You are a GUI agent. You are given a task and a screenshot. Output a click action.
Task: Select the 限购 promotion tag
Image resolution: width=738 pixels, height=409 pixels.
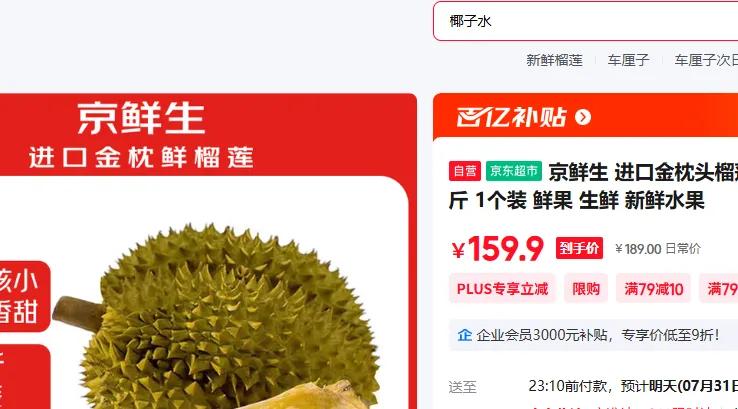[x=586, y=289]
